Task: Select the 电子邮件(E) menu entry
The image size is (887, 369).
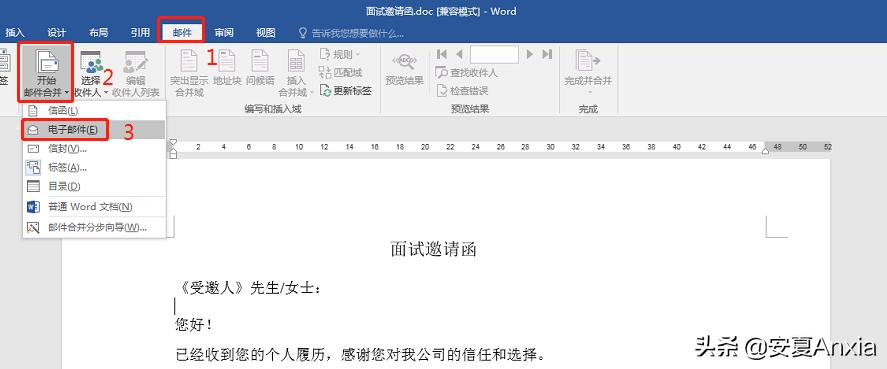Action: pyautogui.click(x=94, y=130)
